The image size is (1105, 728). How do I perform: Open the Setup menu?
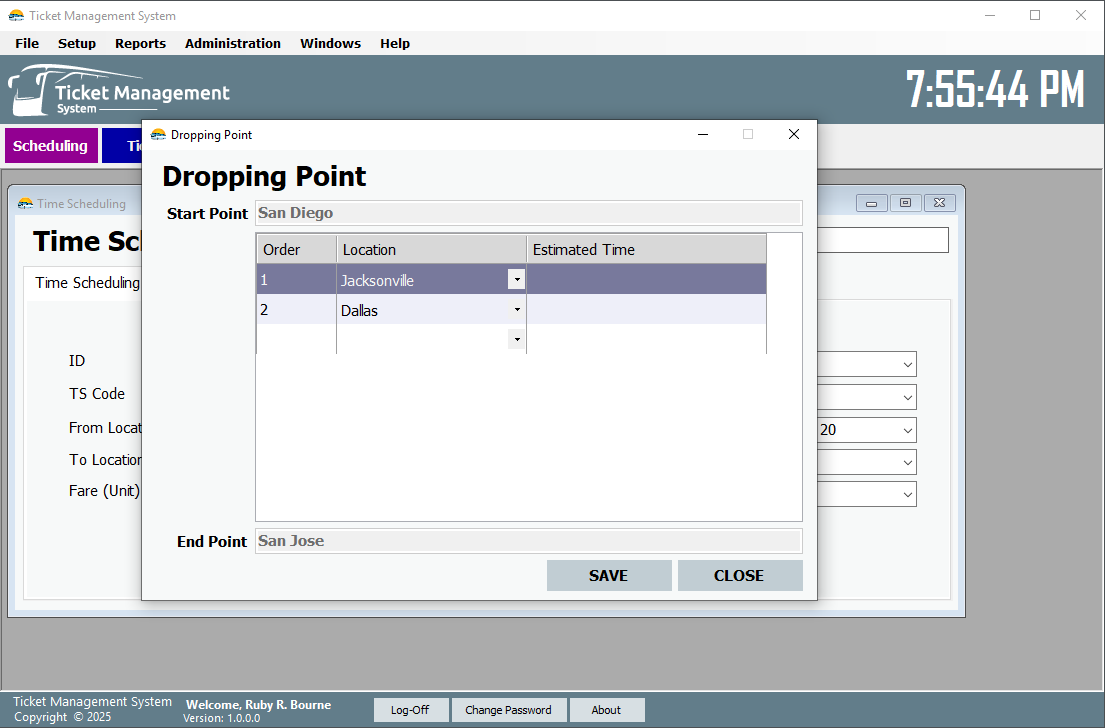(x=77, y=43)
